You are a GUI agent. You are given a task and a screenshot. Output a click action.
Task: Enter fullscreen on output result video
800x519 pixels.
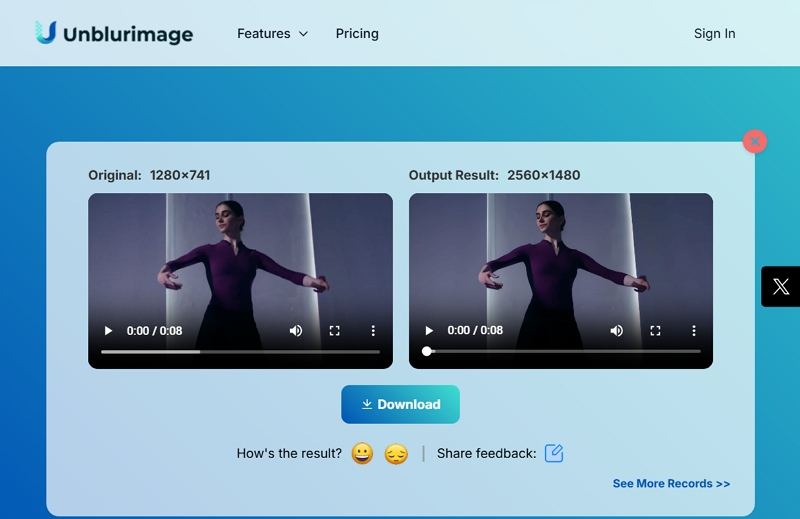[x=656, y=331]
